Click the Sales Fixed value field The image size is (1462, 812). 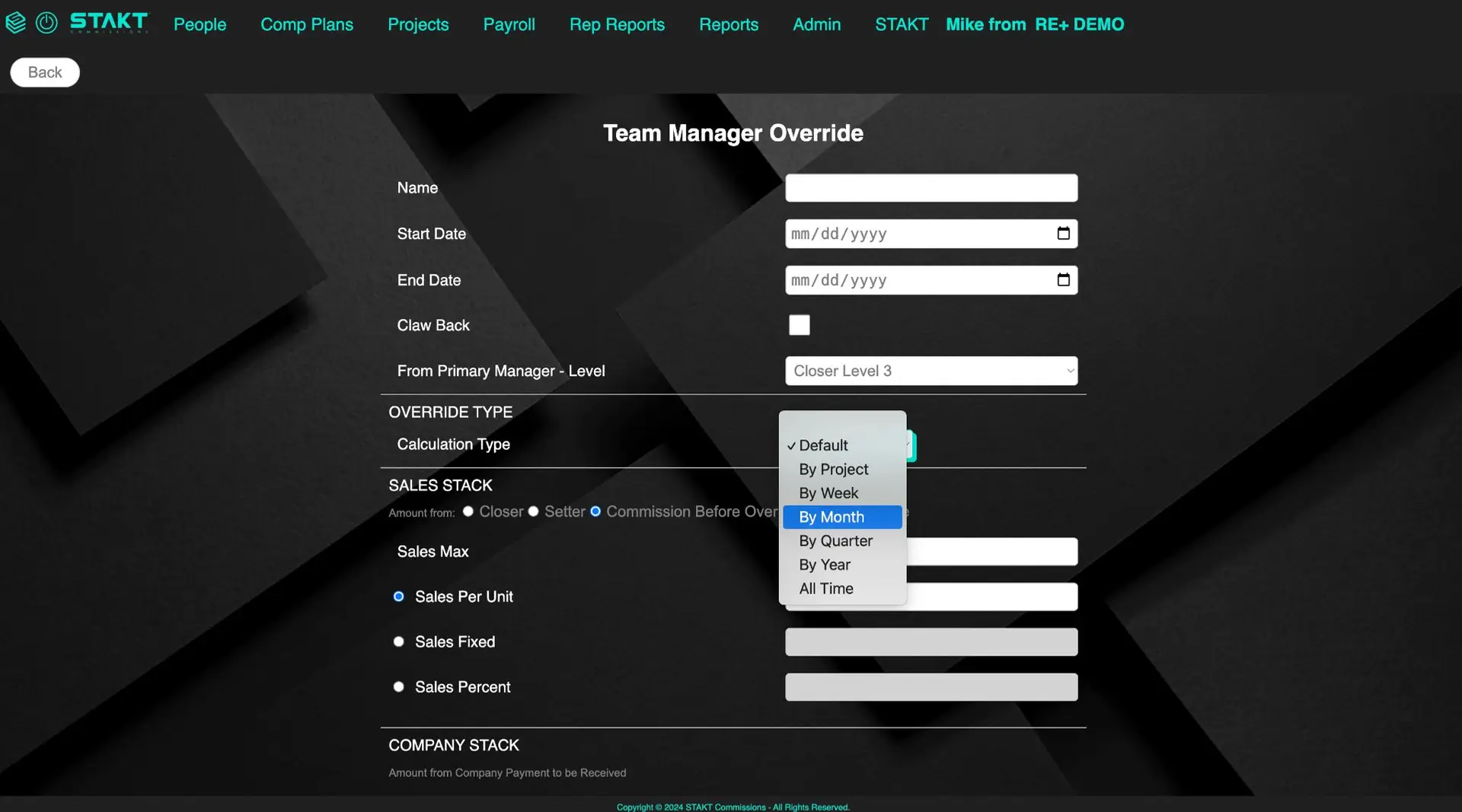pos(931,642)
